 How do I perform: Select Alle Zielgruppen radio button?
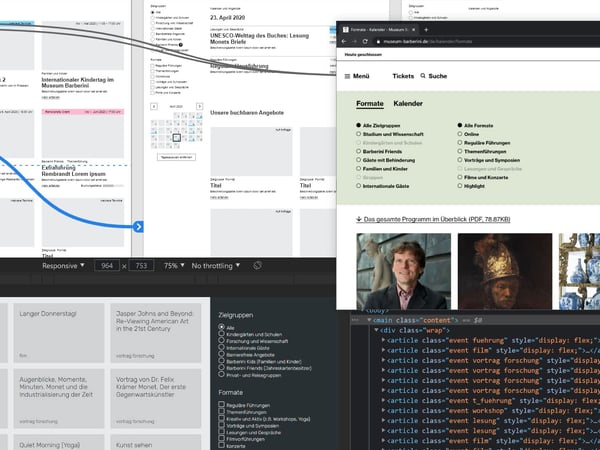point(359,125)
